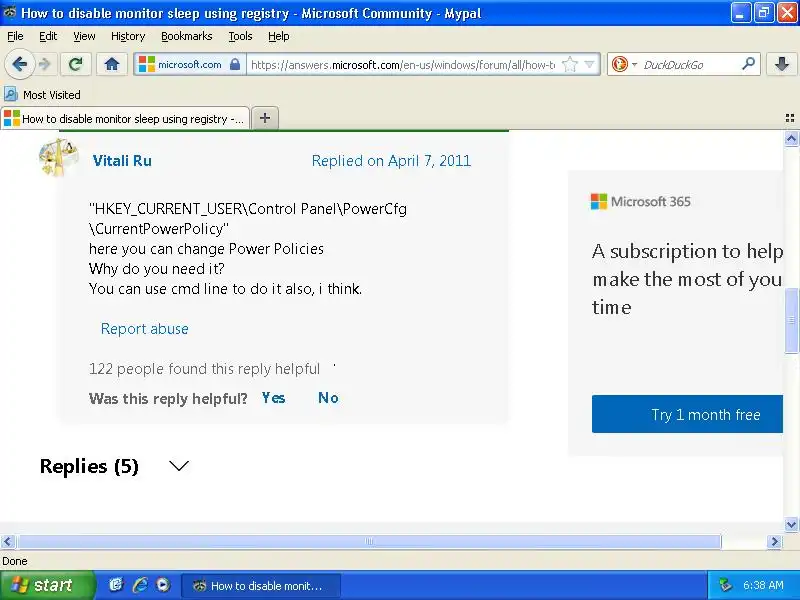
Task: Select the 'How to disable monitor sleep' tab
Action: [125, 118]
